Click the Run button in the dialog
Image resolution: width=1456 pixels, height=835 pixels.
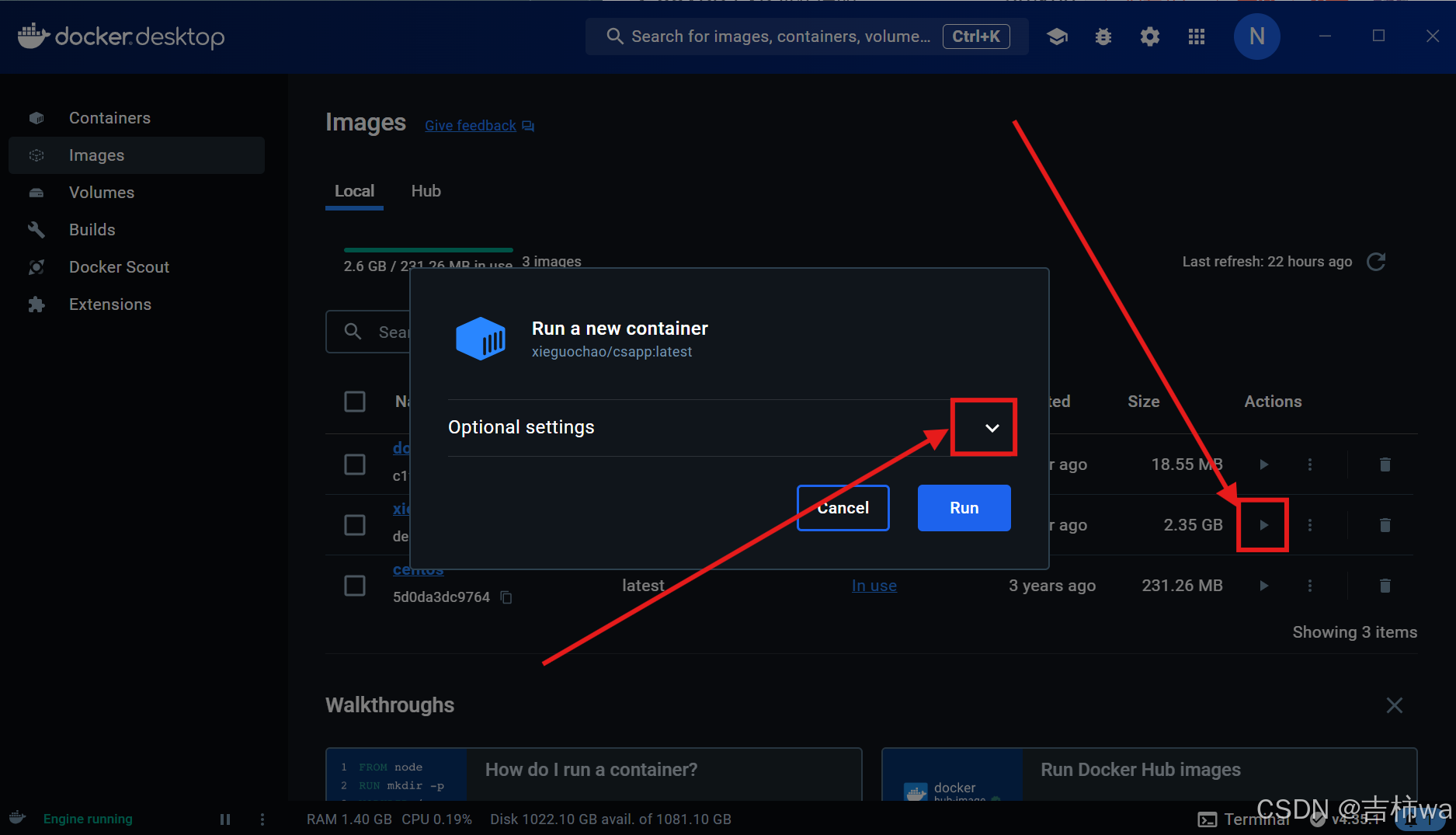click(x=964, y=508)
